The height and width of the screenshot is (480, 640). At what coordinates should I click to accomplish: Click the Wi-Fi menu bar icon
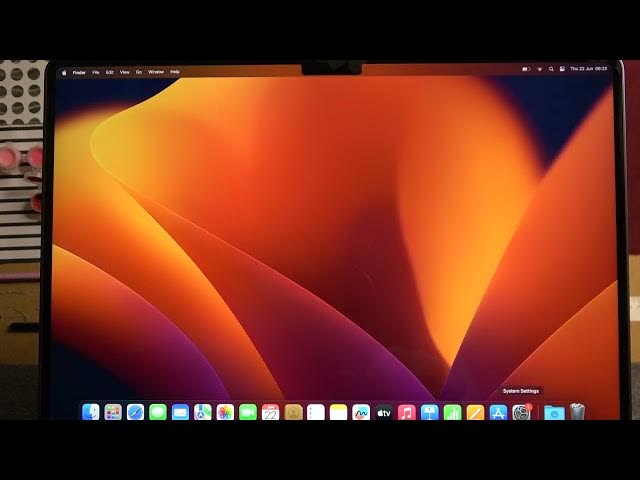pyautogui.click(x=540, y=69)
